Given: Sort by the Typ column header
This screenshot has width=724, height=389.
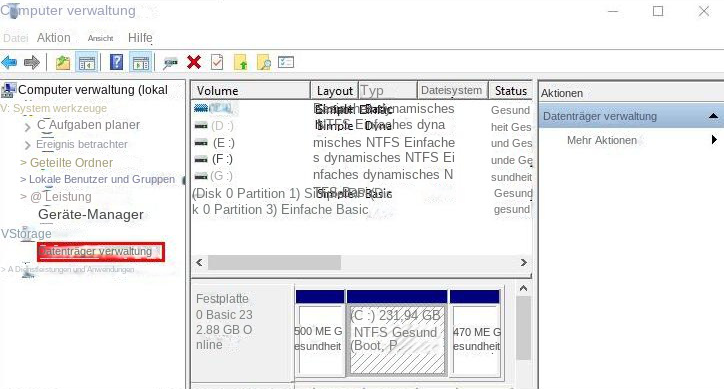Looking at the screenshot, I should (x=388, y=91).
